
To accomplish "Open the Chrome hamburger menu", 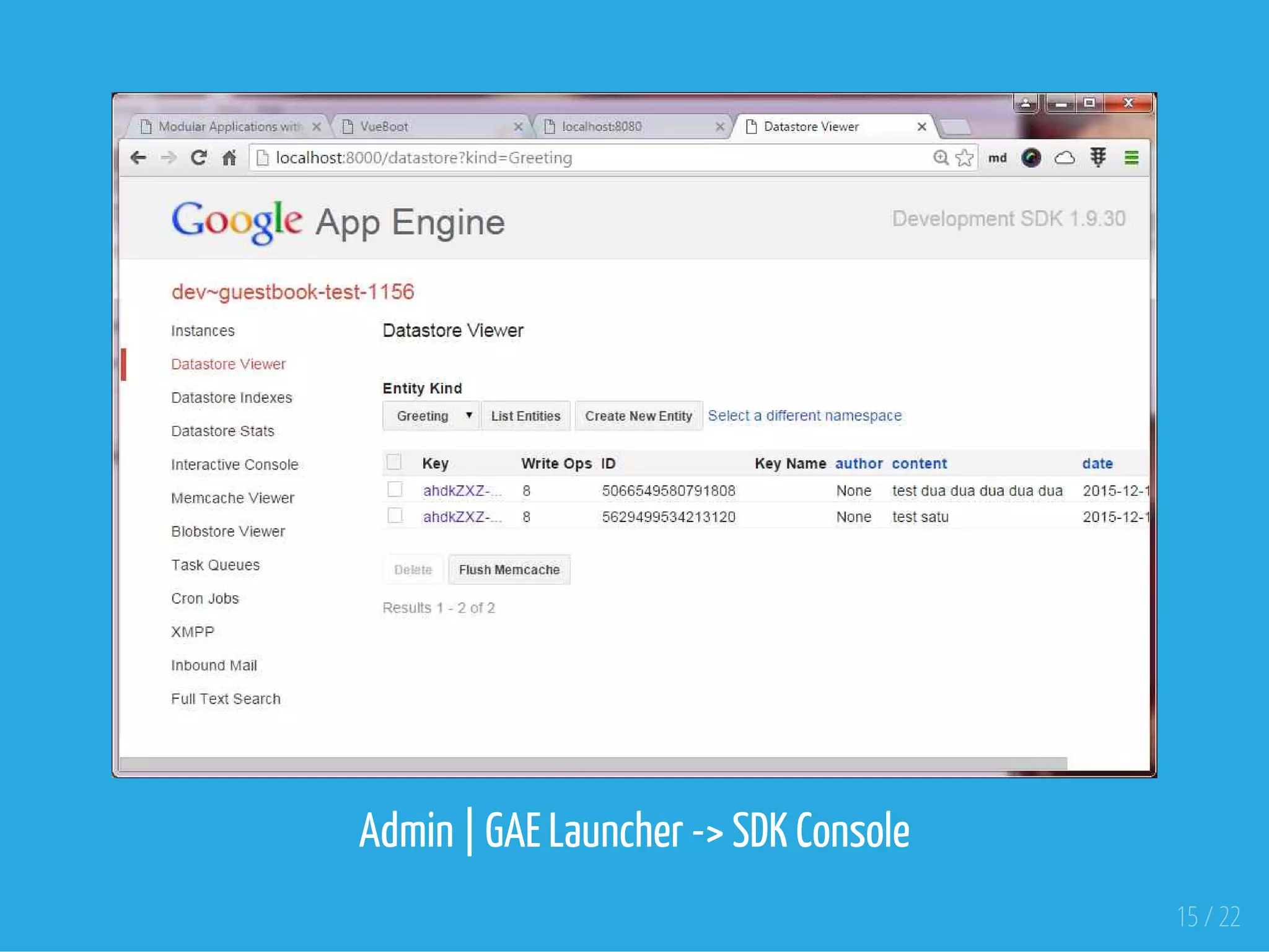I will point(1131,158).
